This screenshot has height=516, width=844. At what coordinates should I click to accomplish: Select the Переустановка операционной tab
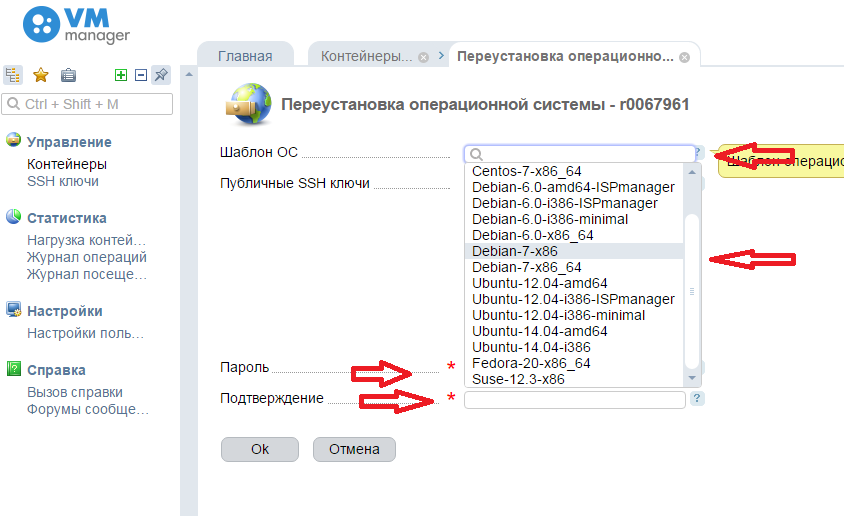point(565,56)
